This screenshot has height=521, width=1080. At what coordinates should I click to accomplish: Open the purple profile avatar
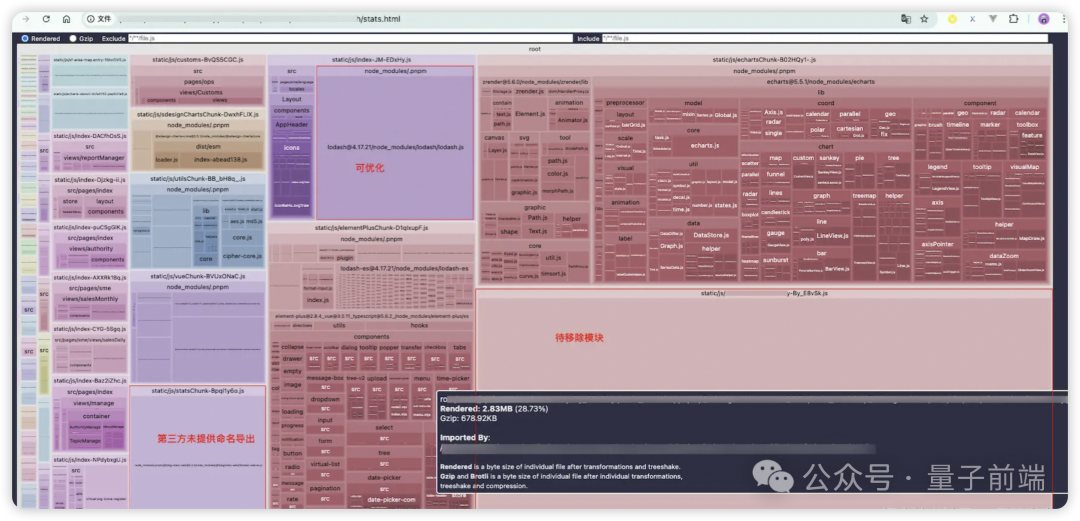1043,19
